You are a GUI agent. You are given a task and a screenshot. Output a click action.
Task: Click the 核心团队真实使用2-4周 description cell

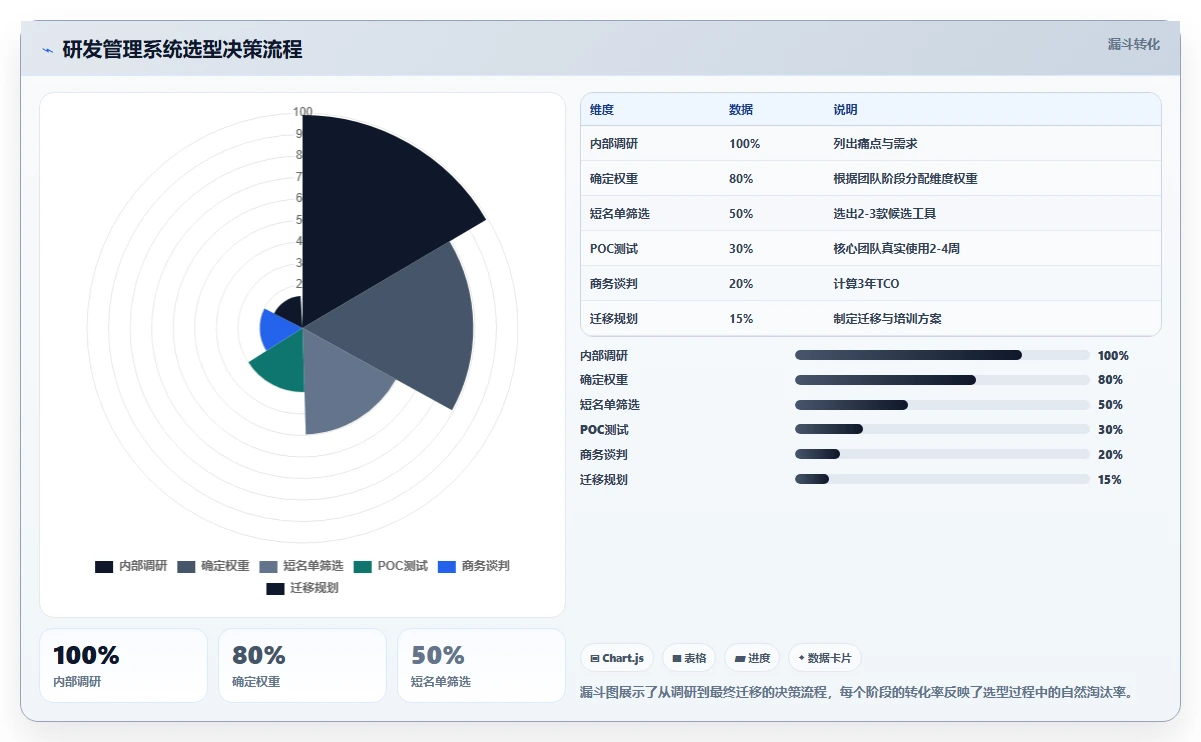tap(896, 249)
